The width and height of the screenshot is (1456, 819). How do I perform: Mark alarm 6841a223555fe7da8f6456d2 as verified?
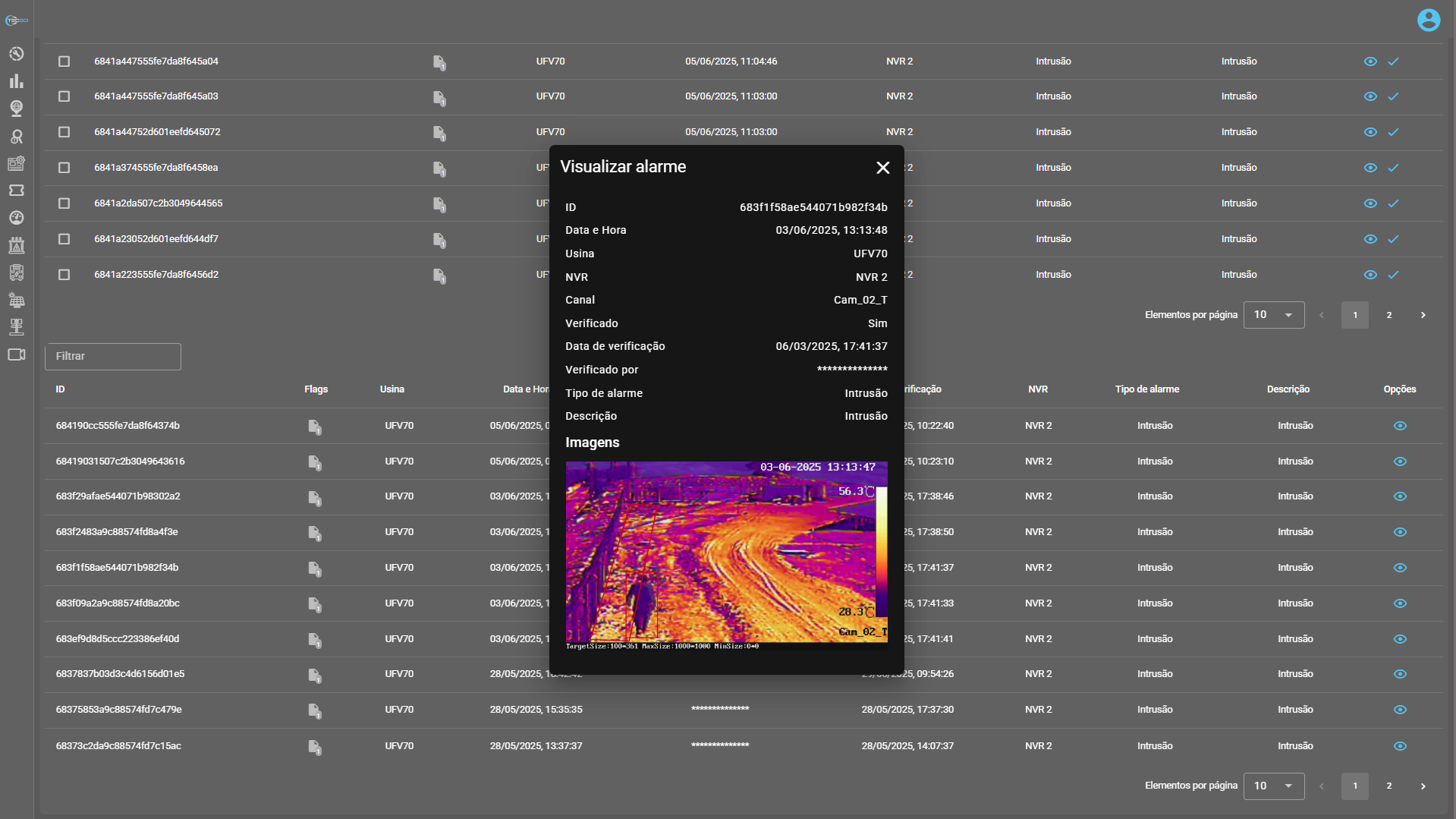coord(1393,275)
